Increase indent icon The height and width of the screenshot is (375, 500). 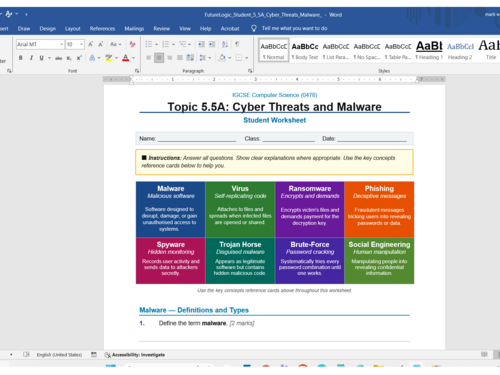point(212,44)
